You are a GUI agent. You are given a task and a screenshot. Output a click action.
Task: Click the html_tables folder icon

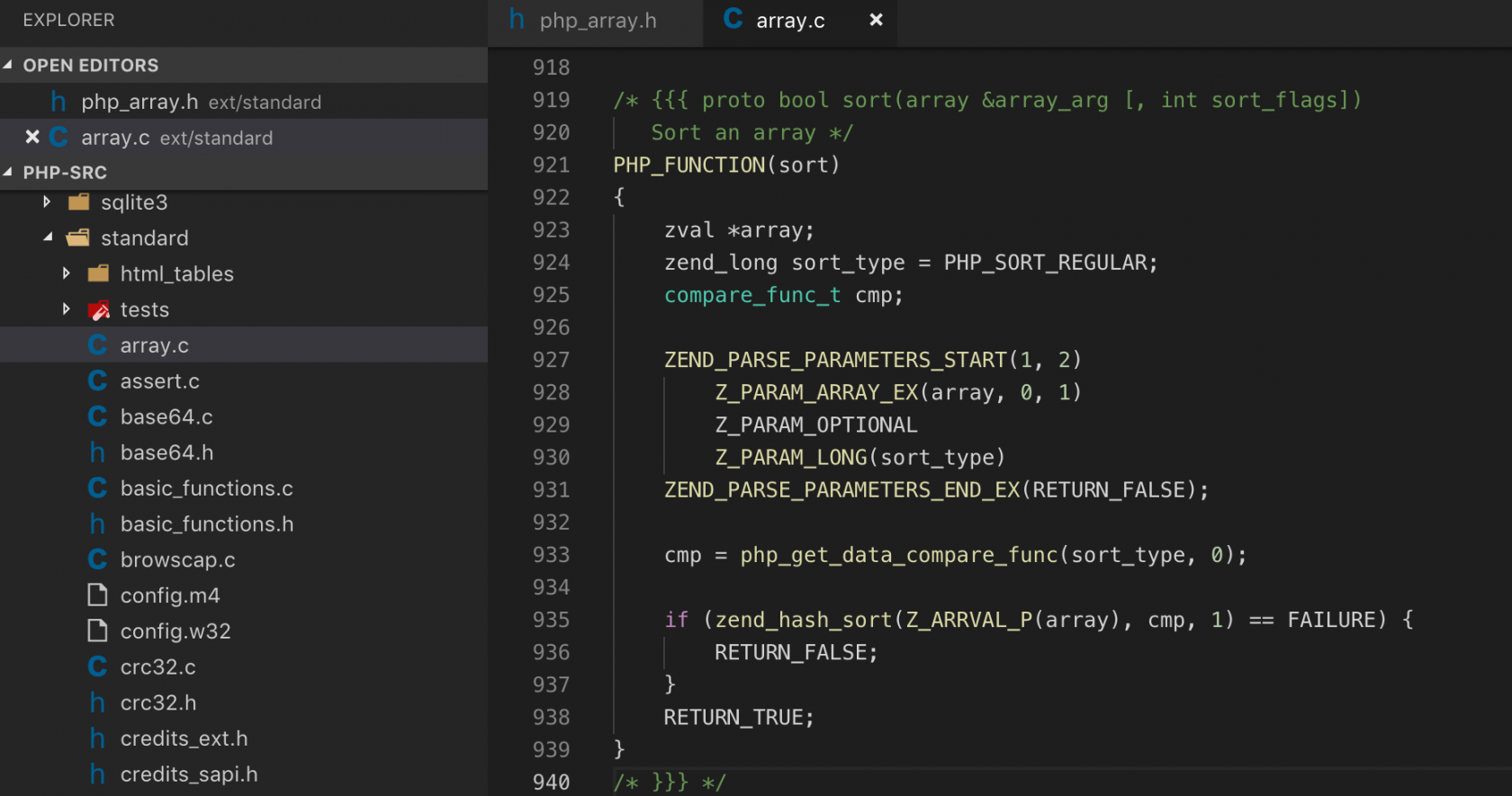point(98,273)
